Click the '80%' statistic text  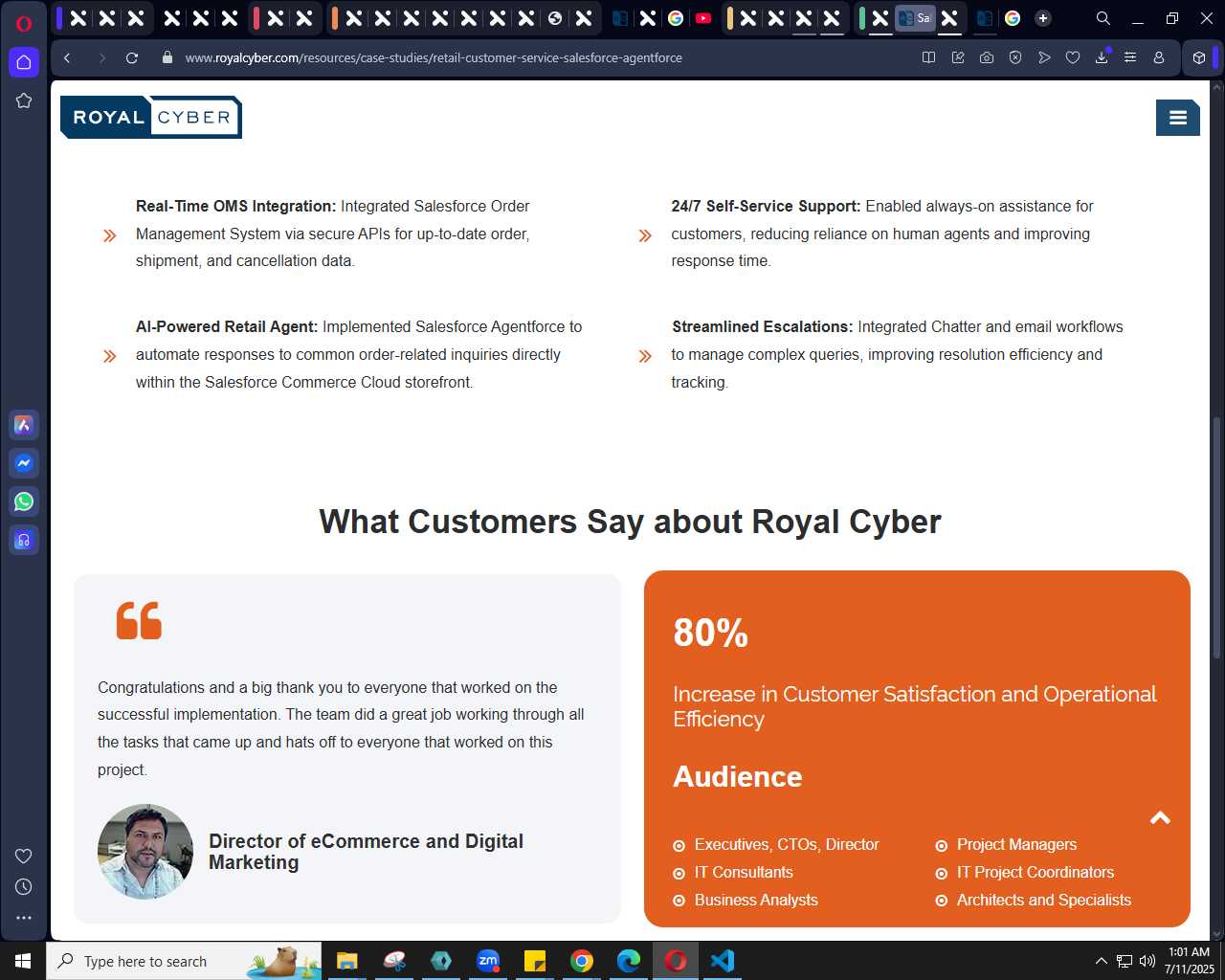pyautogui.click(x=710, y=633)
